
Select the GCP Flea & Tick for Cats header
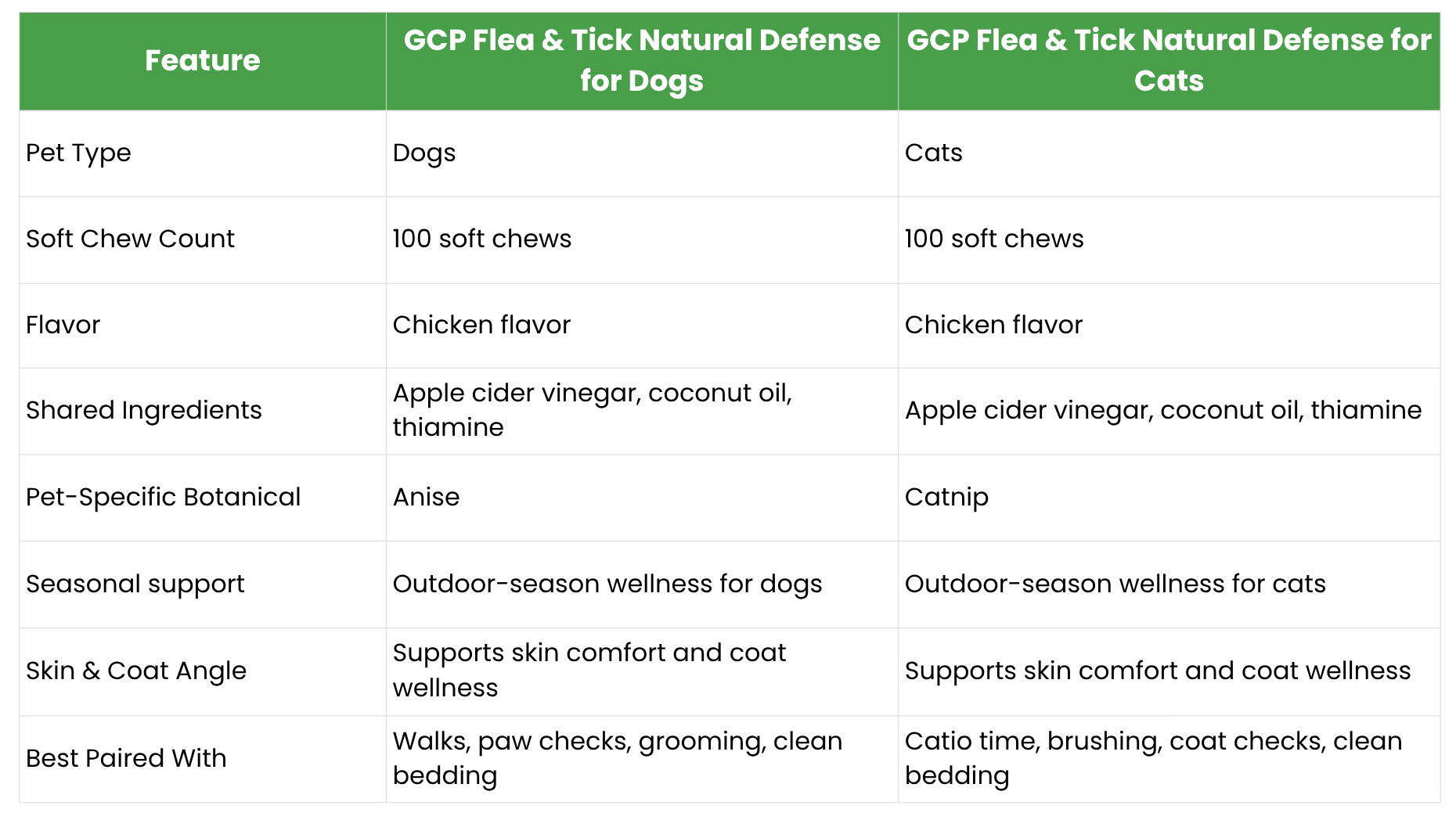point(1169,61)
